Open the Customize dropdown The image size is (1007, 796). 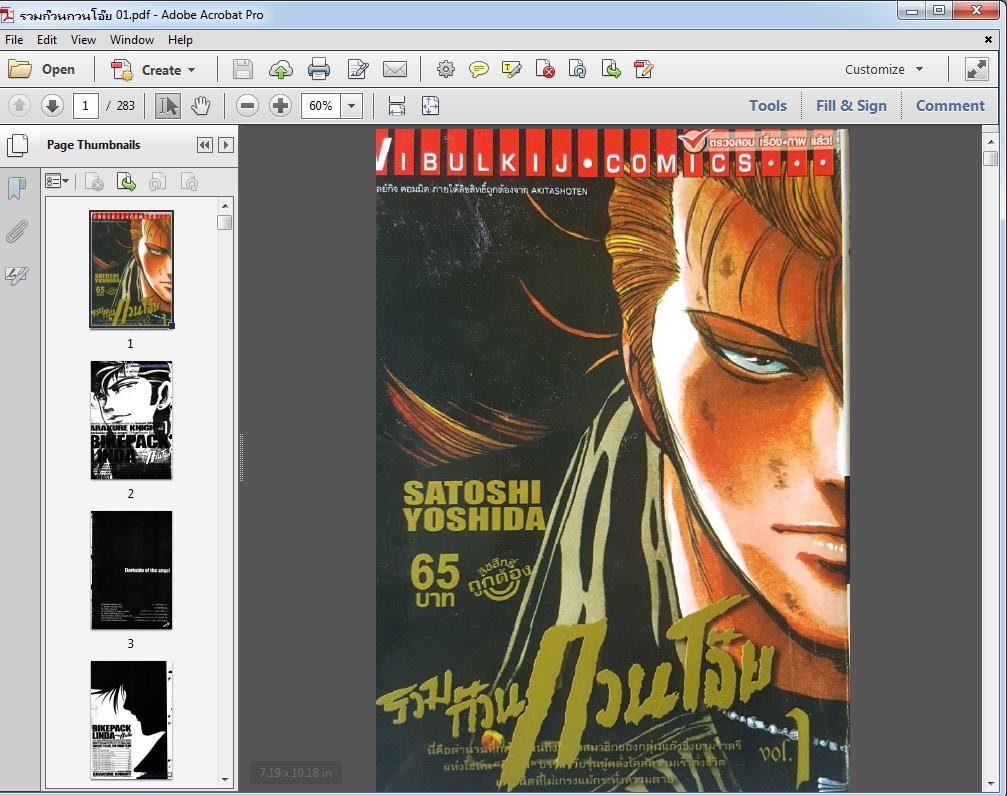click(x=884, y=69)
